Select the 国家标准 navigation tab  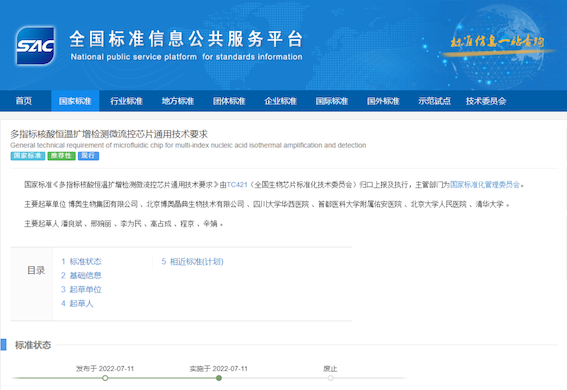[x=75, y=101]
